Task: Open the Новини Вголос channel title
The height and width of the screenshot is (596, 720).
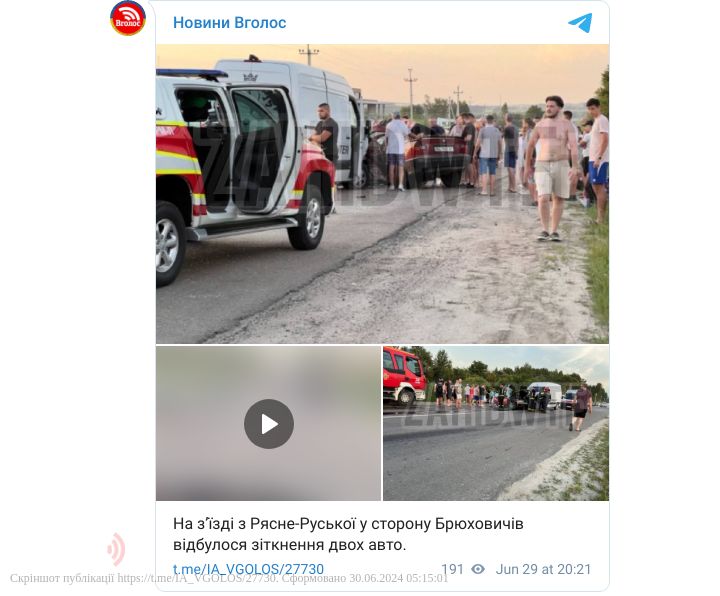Action: pyautogui.click(x=230, y=22)
